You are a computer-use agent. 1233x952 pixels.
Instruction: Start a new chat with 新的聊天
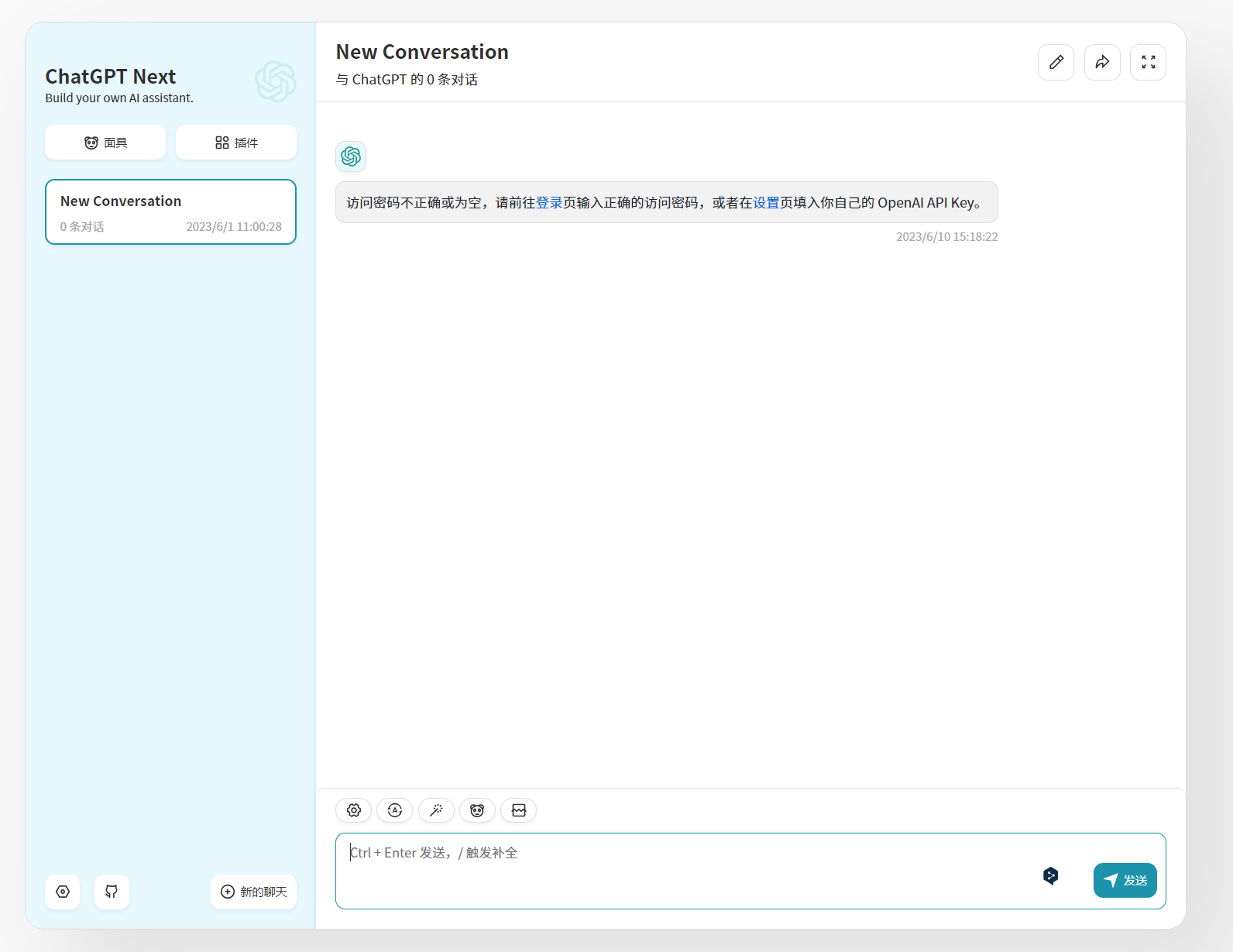(x=253, y=892)
